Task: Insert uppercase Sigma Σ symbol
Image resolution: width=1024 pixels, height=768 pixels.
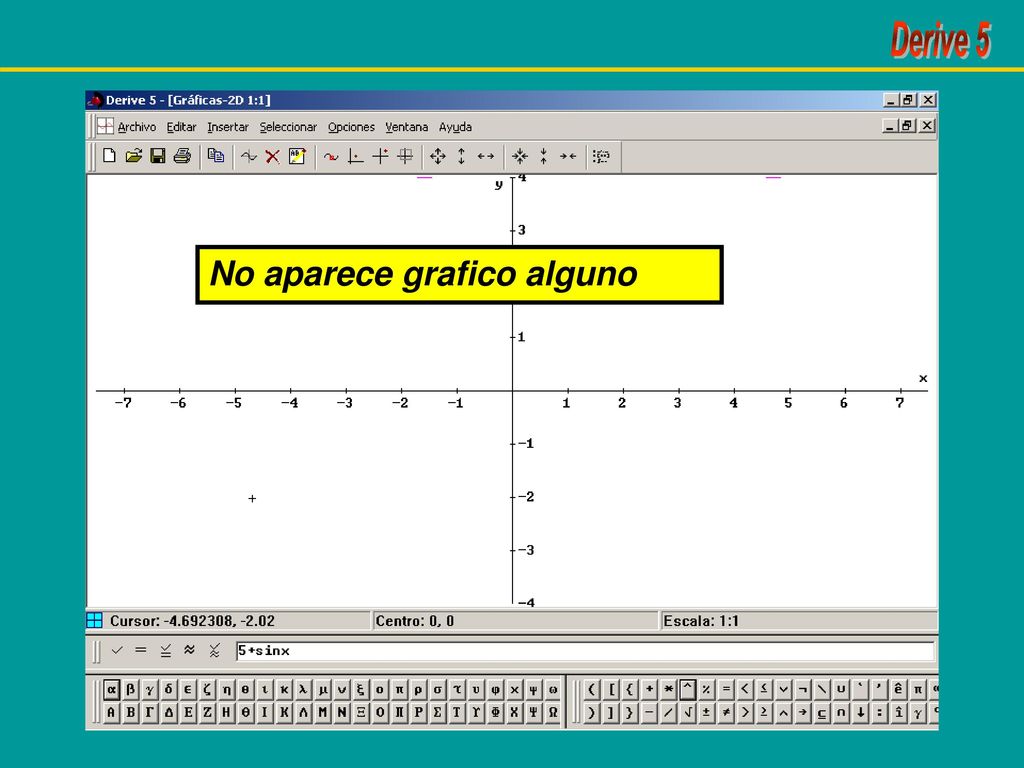Action: pyautogui.click(x=438, y=712)
